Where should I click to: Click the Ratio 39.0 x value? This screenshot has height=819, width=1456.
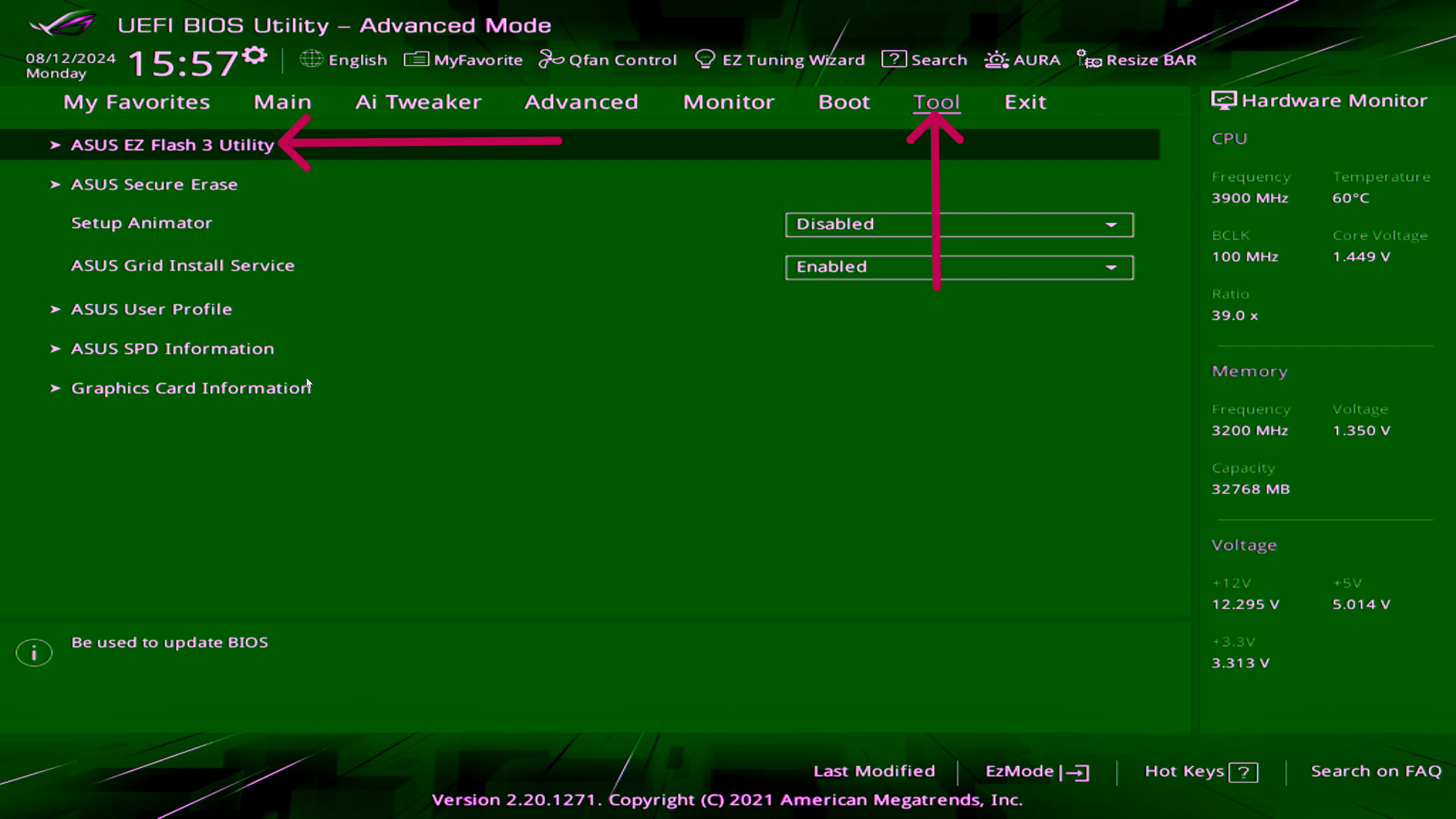click(1235, 316)
